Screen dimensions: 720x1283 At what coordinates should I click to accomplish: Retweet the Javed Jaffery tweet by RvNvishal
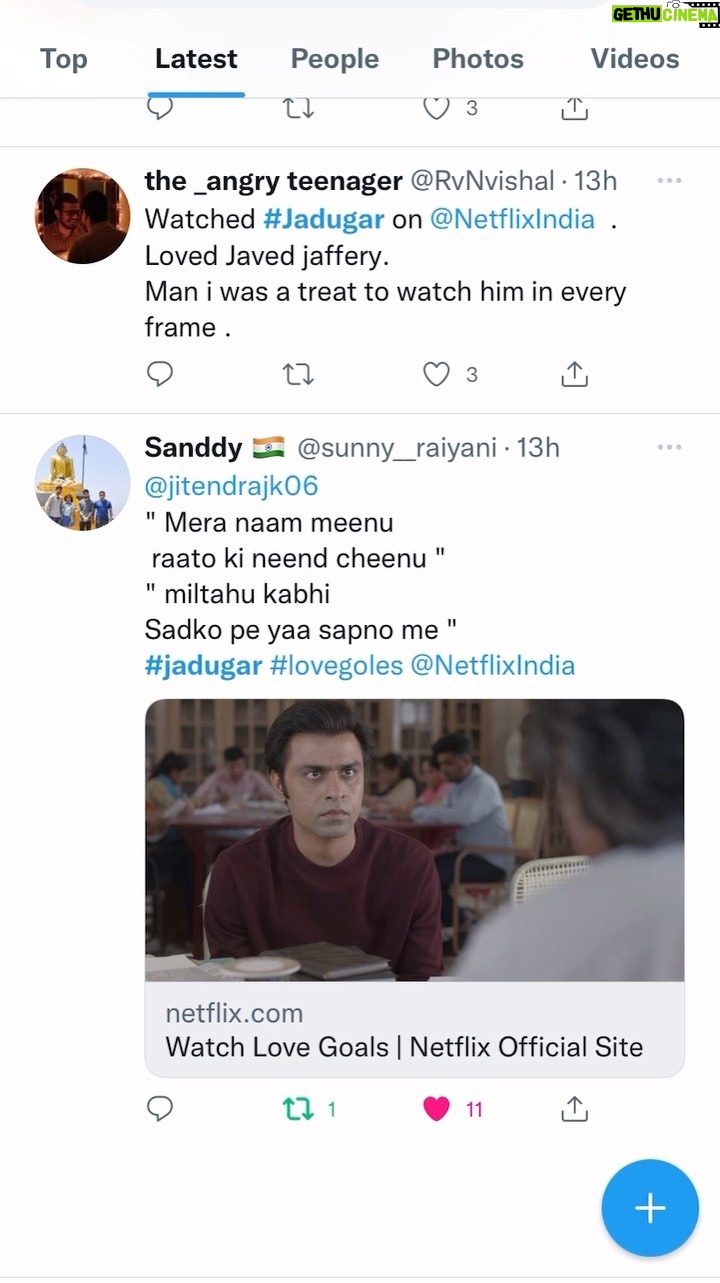[x=298, y=375]
